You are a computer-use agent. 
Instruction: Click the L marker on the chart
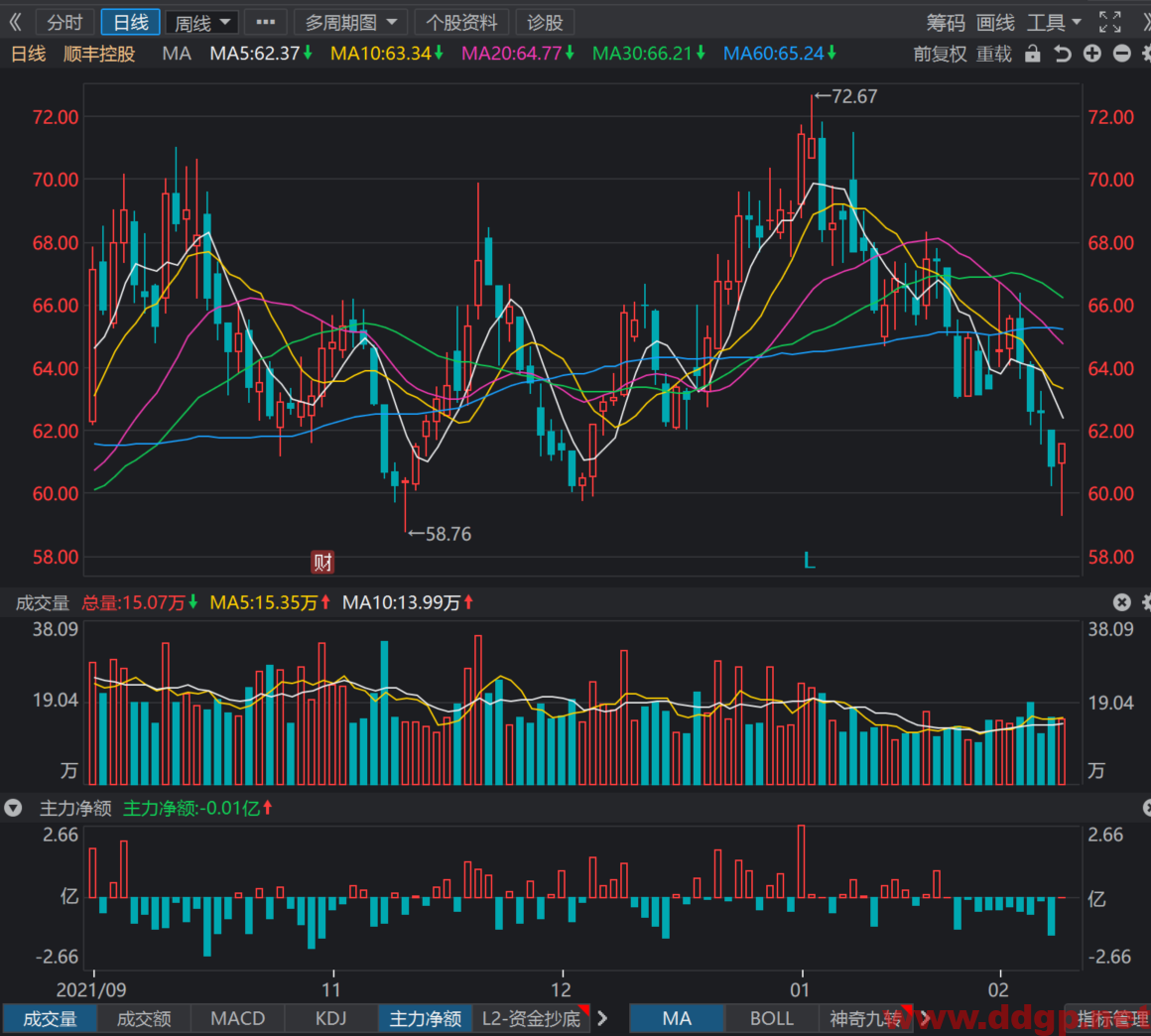coord(809,561)
